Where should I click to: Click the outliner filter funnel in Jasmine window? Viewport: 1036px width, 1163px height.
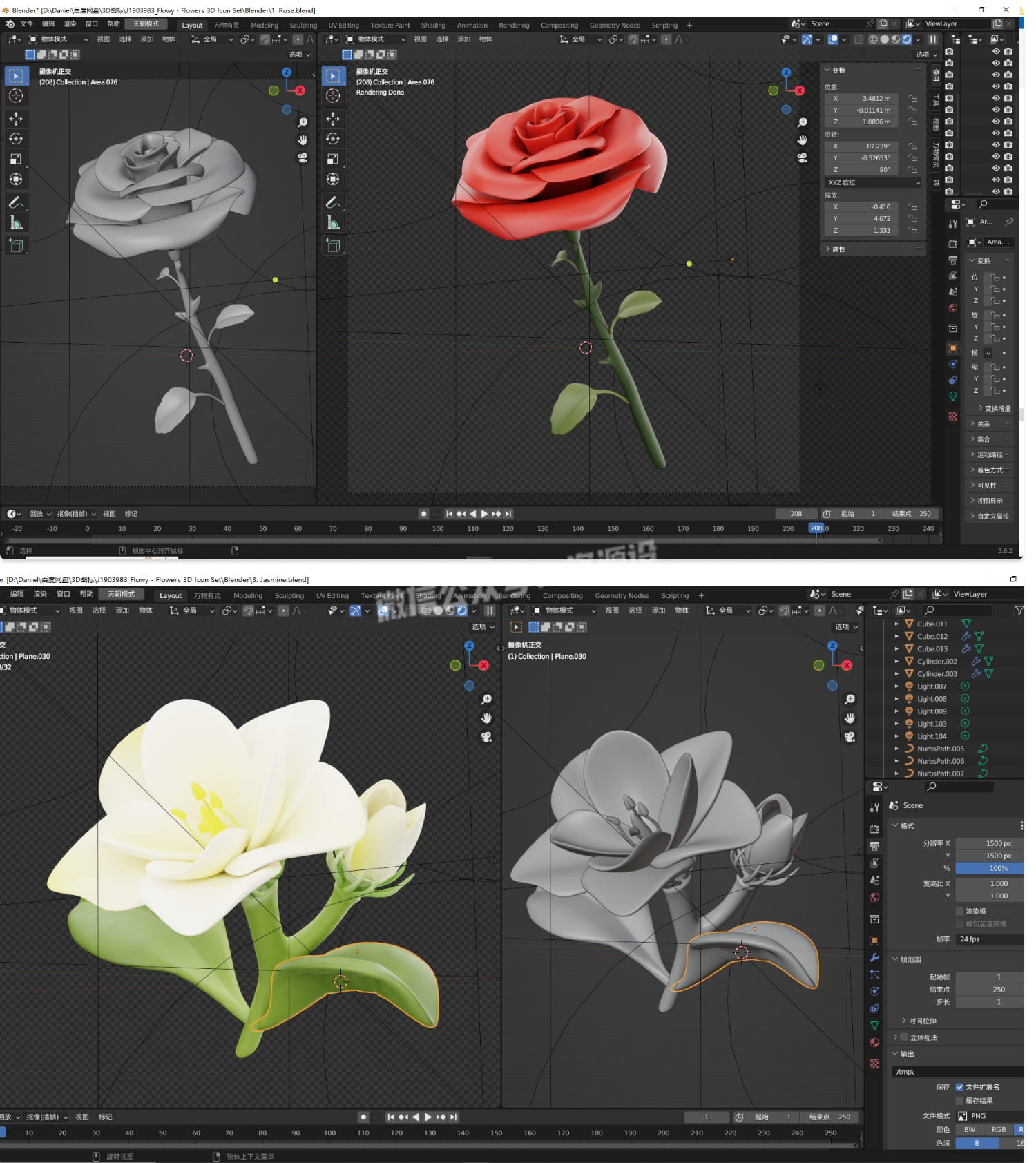(1018, 611)
